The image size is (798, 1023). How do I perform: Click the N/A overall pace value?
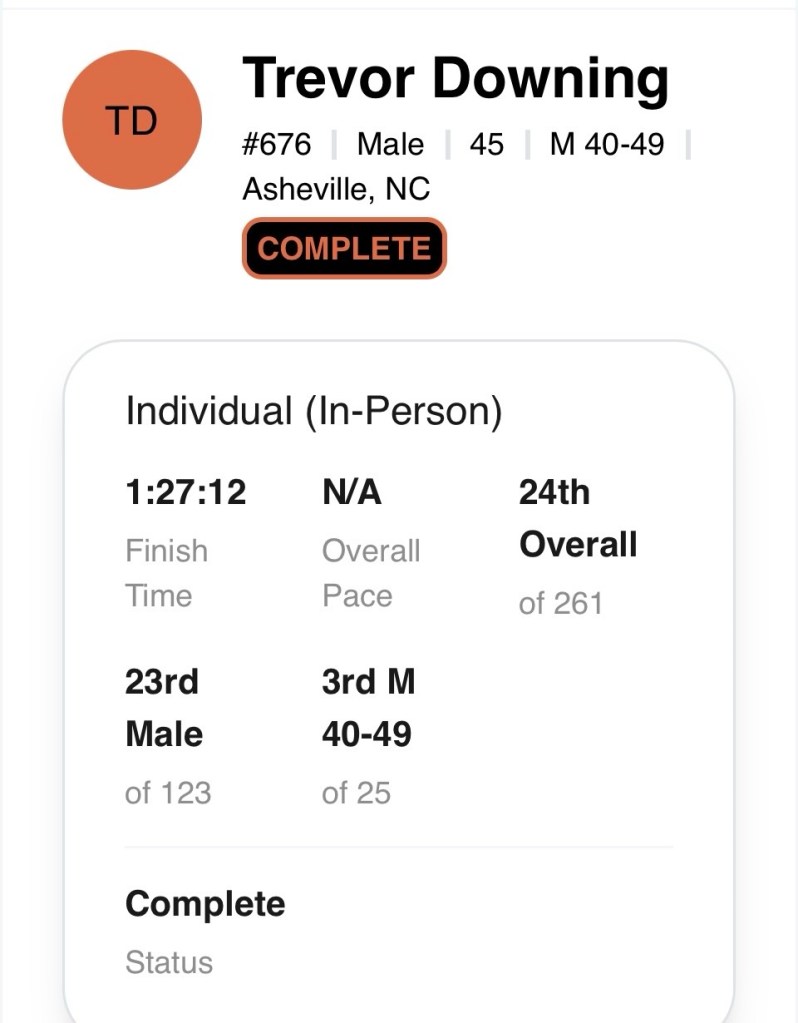pos(352,492)
